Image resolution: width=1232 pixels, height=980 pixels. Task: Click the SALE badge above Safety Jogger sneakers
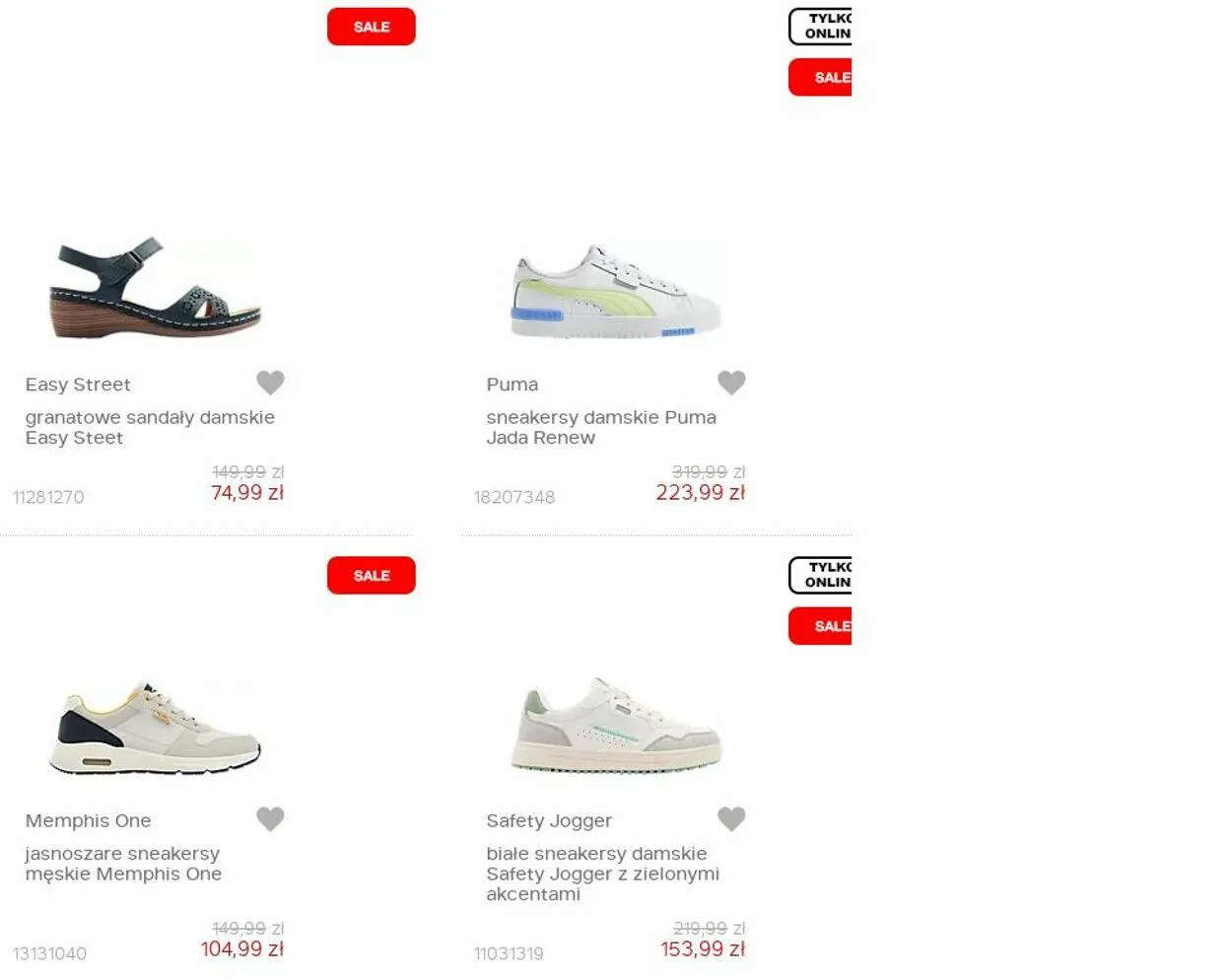(820, 626)
